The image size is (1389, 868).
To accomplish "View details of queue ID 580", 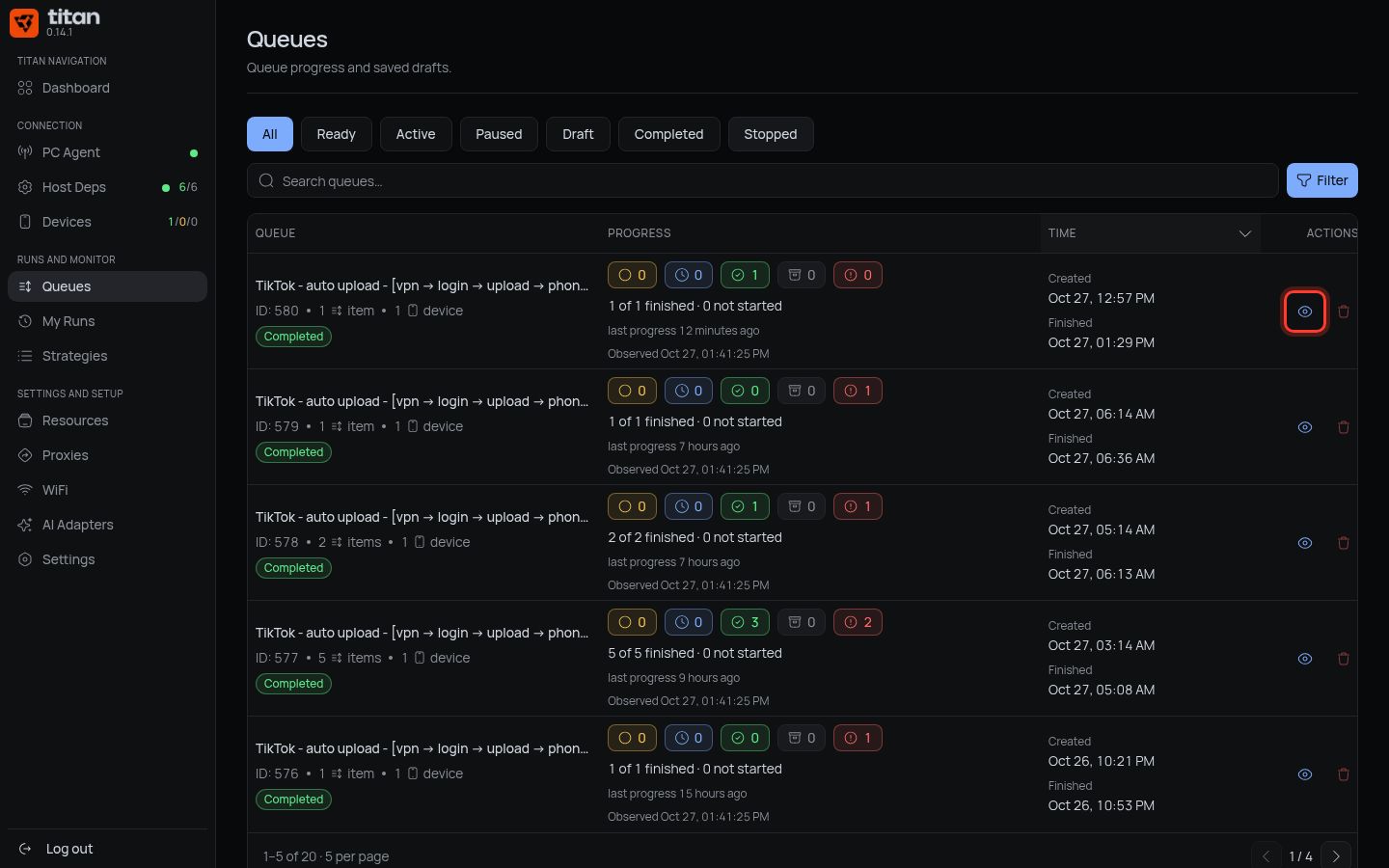I will 1305,312.
